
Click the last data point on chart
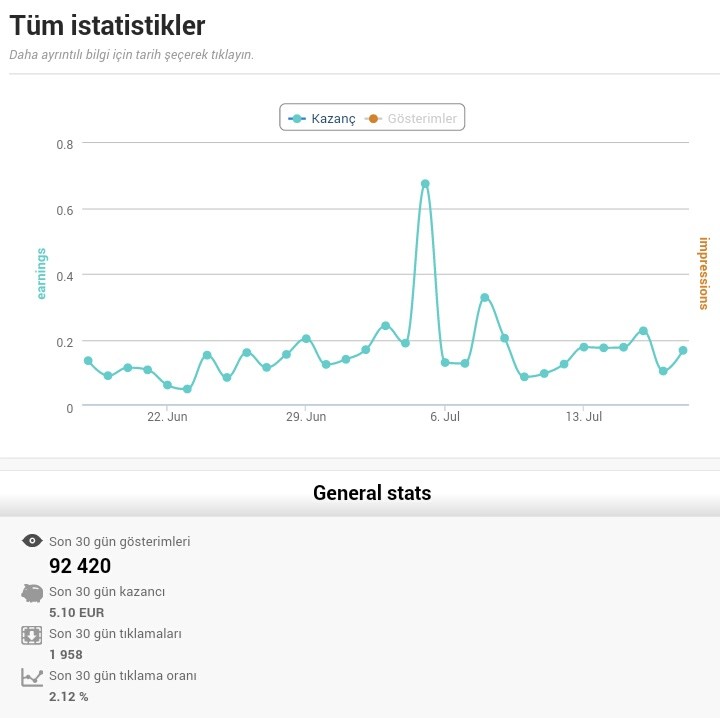pos(683,350)
